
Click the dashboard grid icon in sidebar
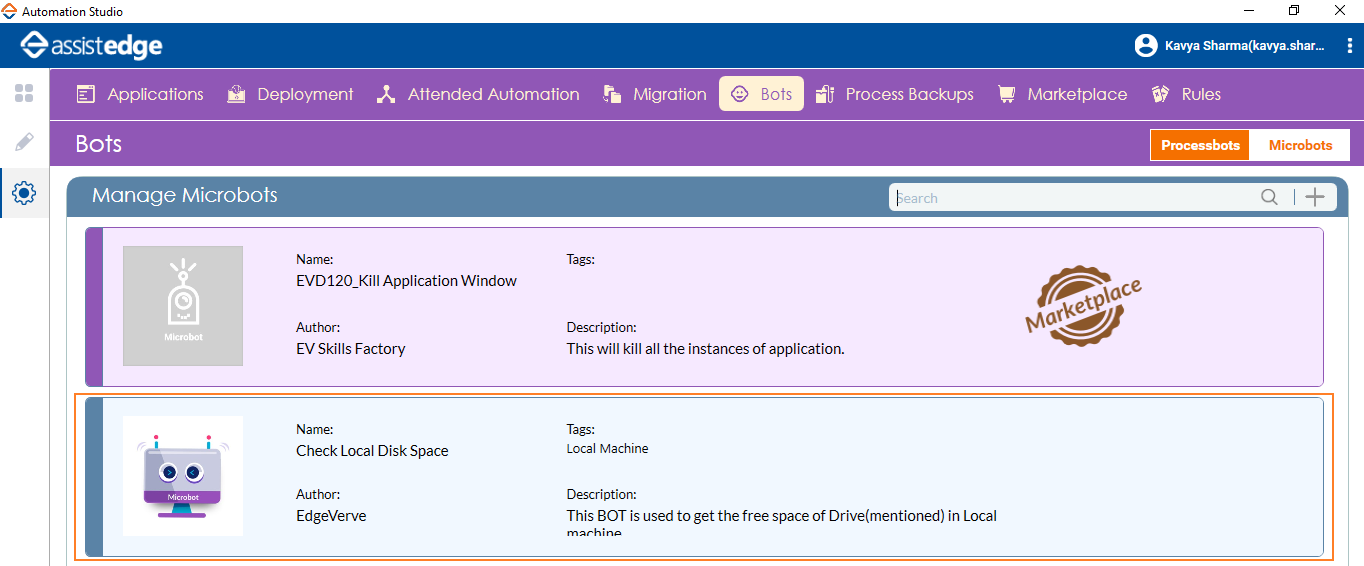(24, 94)
